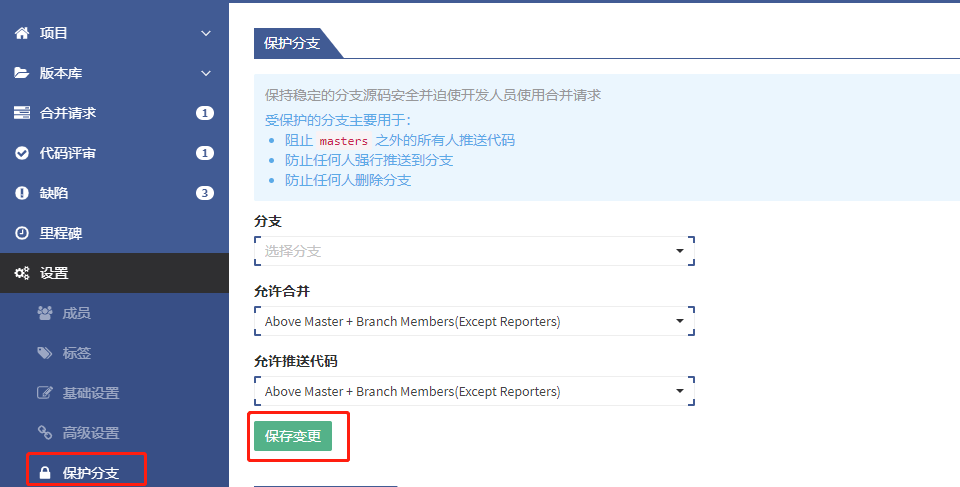
Task: Click the clock icon beside 里程碑
Action: pyautogui.click(x=22, y=233)
